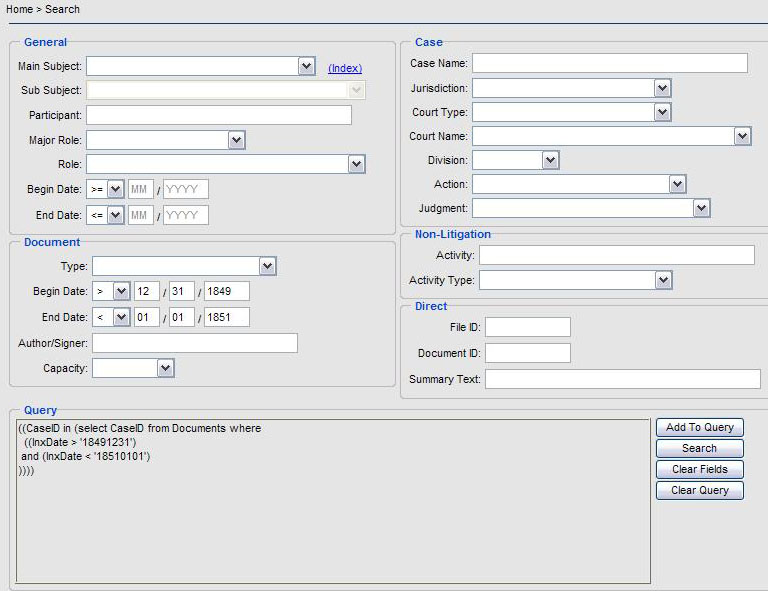Click the General Begin Date year field
This screenshot has height=591, width=768.
click(x=186, y=189)
